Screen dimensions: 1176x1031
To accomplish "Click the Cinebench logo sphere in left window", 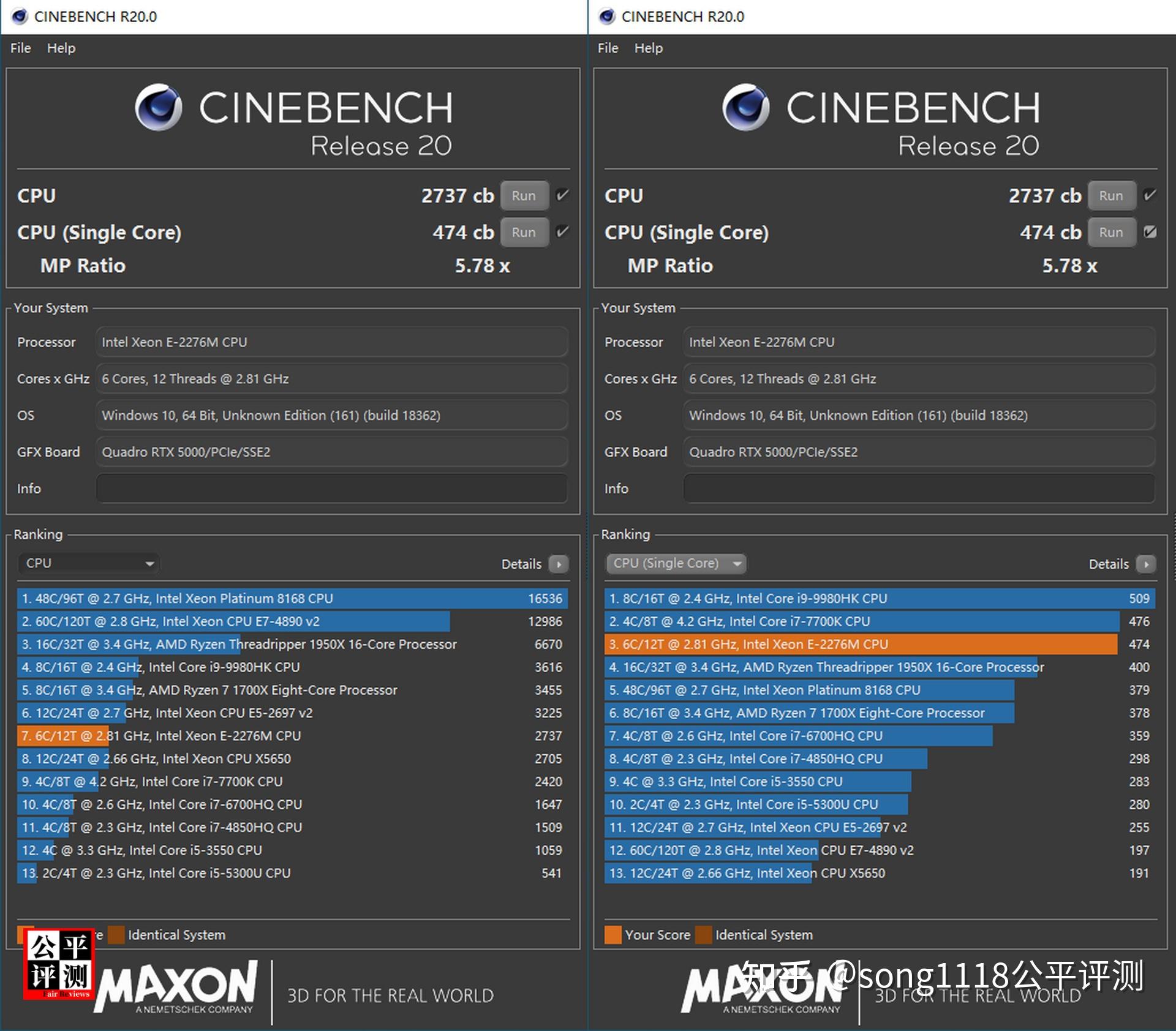I will [158, 108].
